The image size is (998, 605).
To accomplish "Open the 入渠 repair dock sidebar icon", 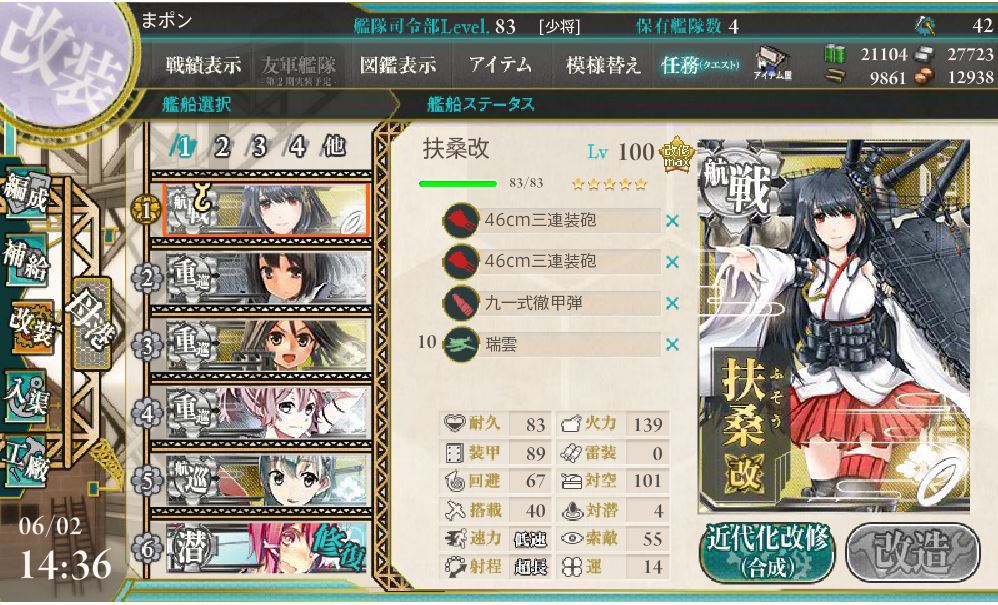I will pyautogui.click(x=26, y=396).
